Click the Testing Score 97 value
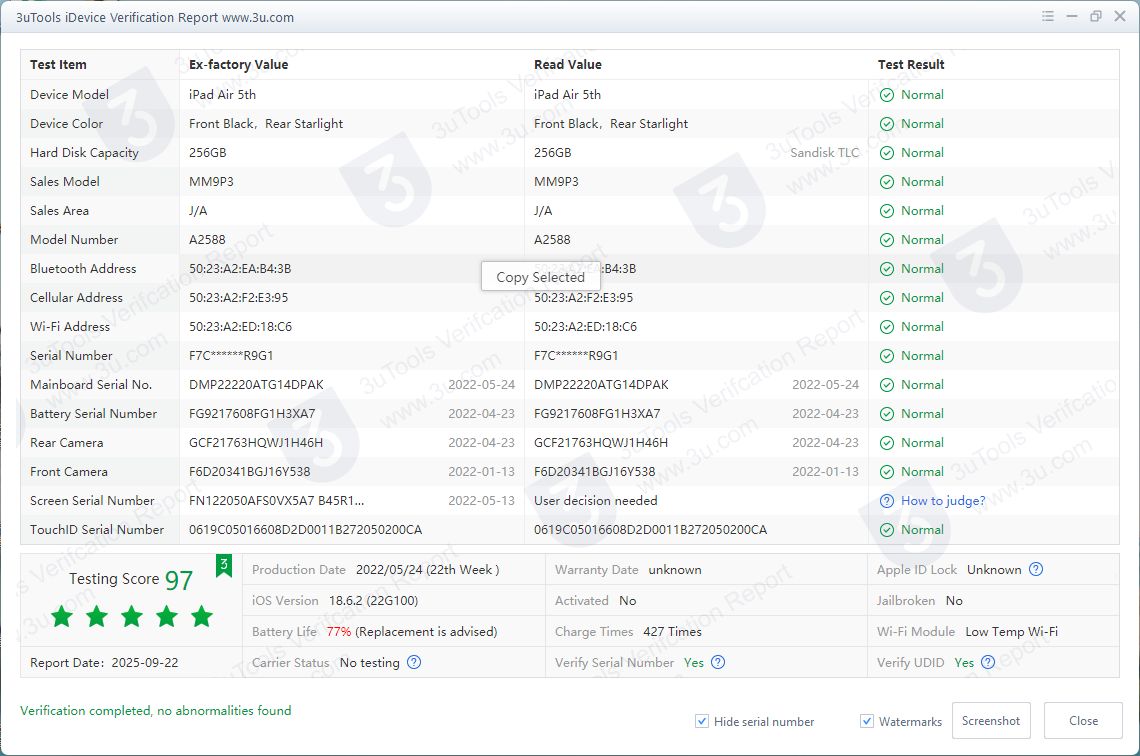 pyautogui.click(x=179, y=580)
